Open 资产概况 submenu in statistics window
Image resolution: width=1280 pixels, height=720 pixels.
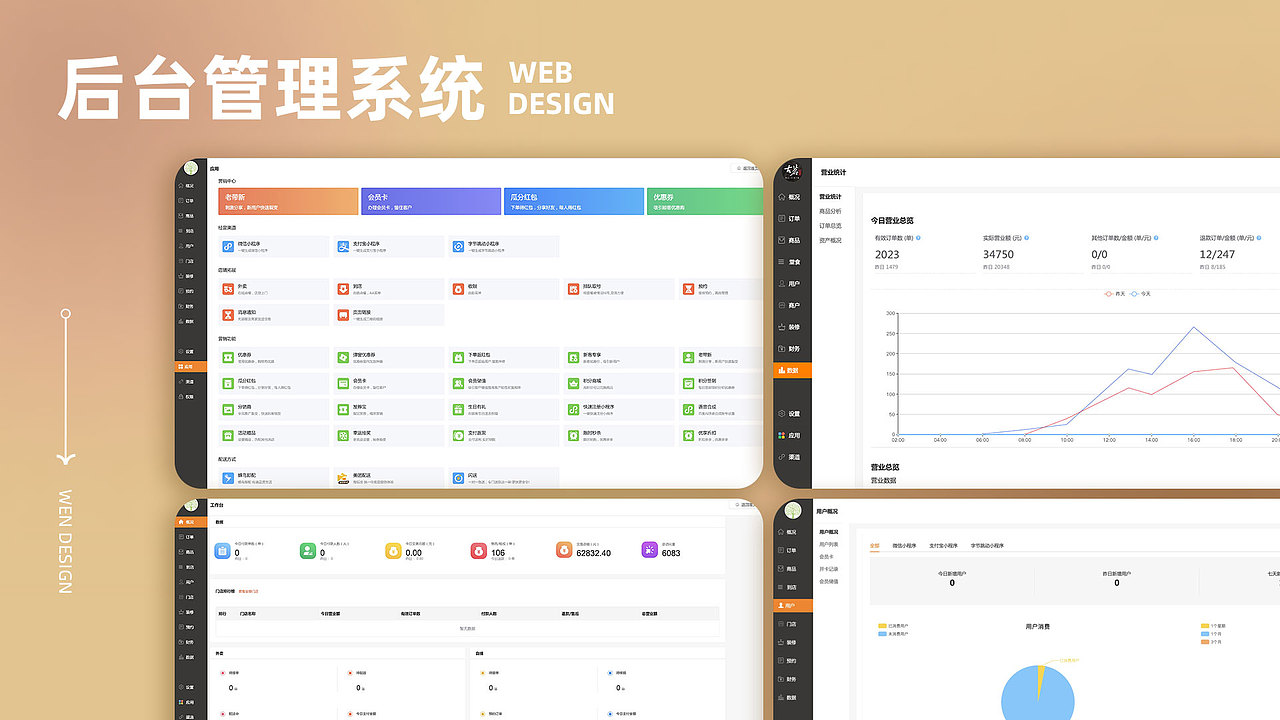click(831, 240)
